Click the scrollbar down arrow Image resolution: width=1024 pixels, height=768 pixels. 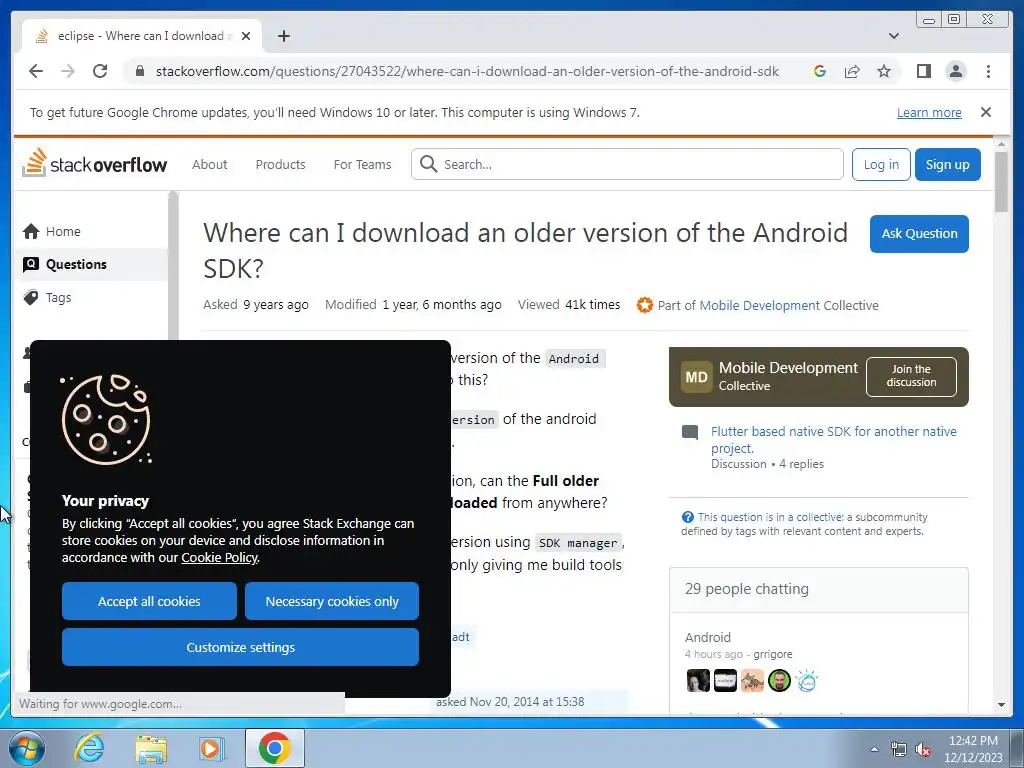[1001, 705]
